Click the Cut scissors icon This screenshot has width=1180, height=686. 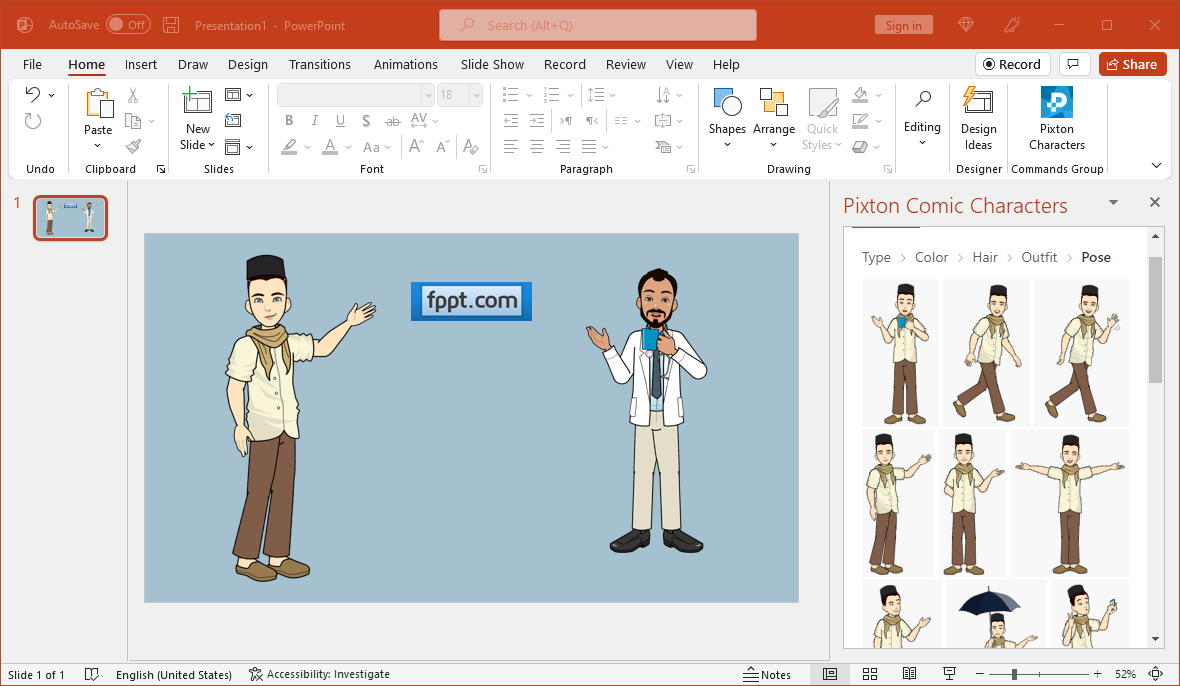coord(133,95)
